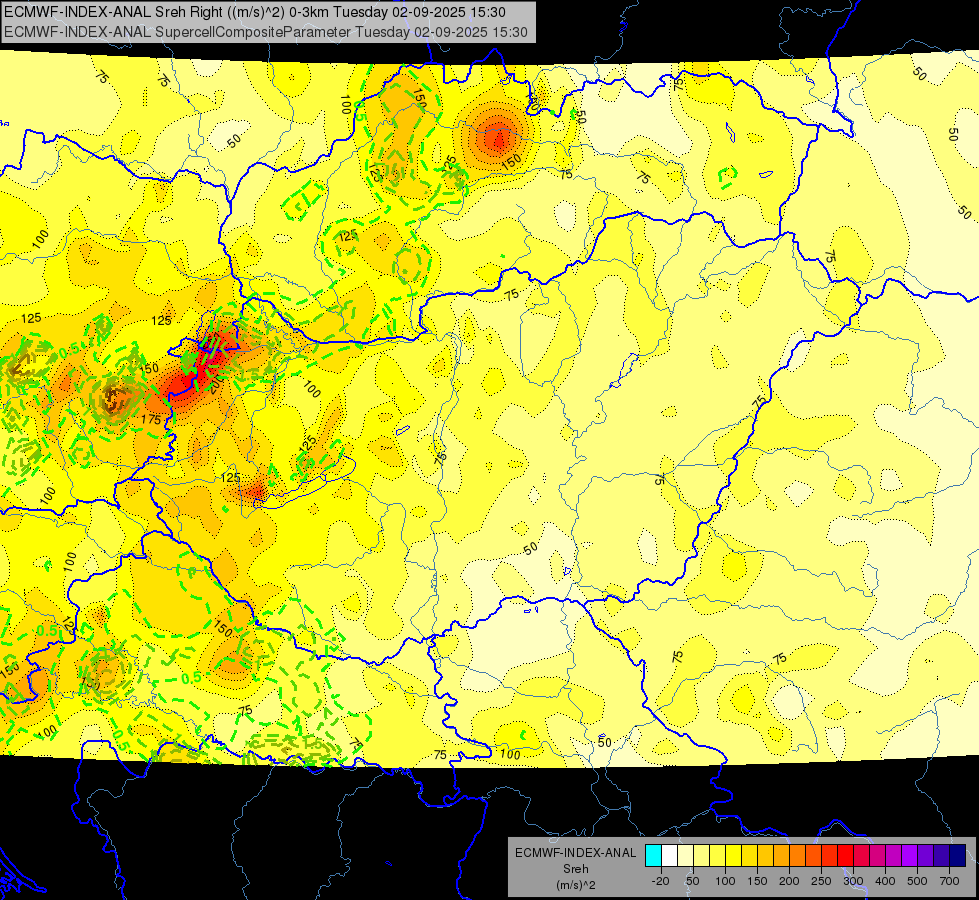Screen dimensions: 979x900
Task: Select the white legend color swatch
Action: (669, 856)
